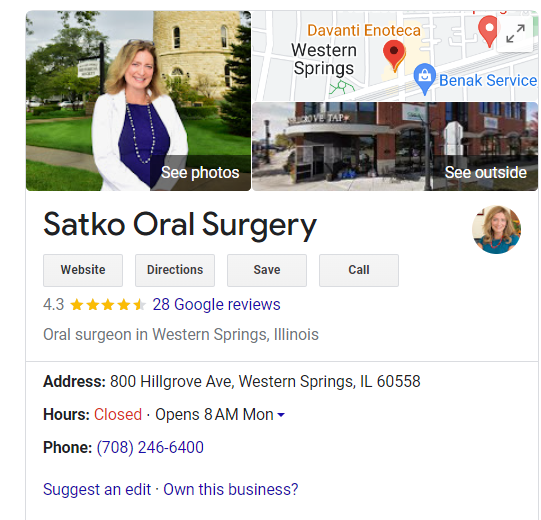541x520 pixels.
Task: Expand the hours dropdown arrow
Action: [x=281, y=415]
